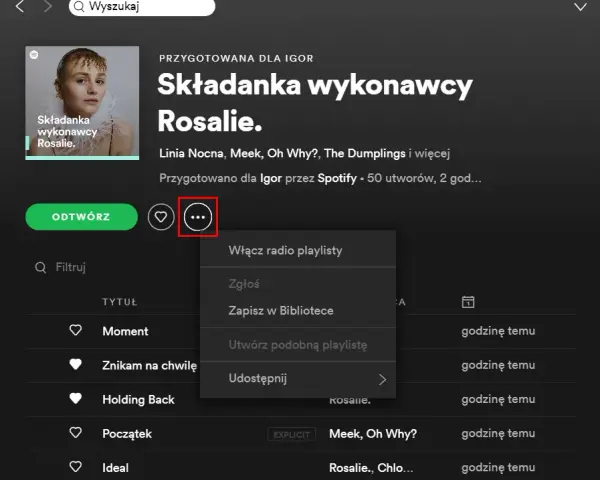The height and width of the screenshot is (480, 600).
Task: Open the Linia Nocna artist link
Action: (x=191, y=153)
